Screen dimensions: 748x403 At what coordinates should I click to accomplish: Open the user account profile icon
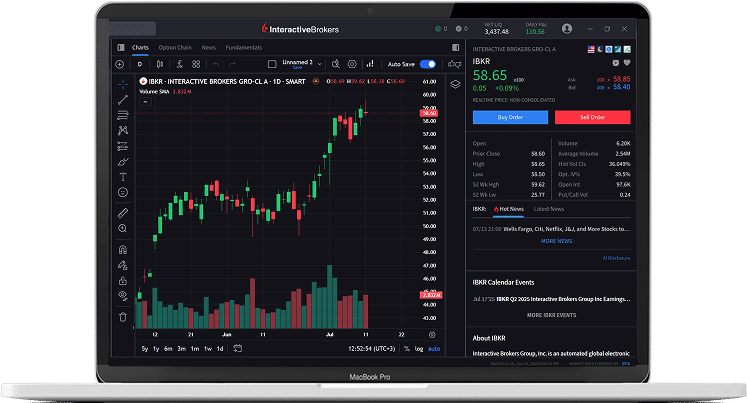[567, 29]
